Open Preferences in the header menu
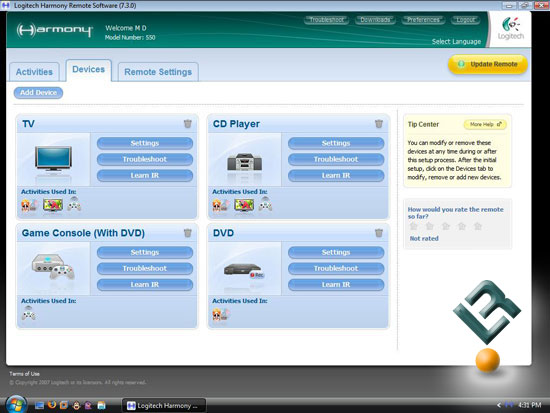550x413 pixels. click(423, 20)
